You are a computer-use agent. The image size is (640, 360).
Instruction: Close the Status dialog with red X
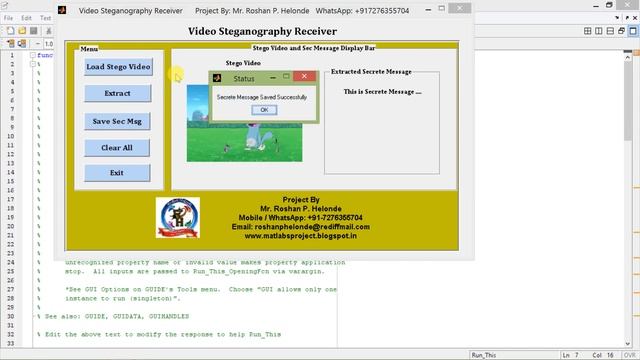tap(304, 76)
